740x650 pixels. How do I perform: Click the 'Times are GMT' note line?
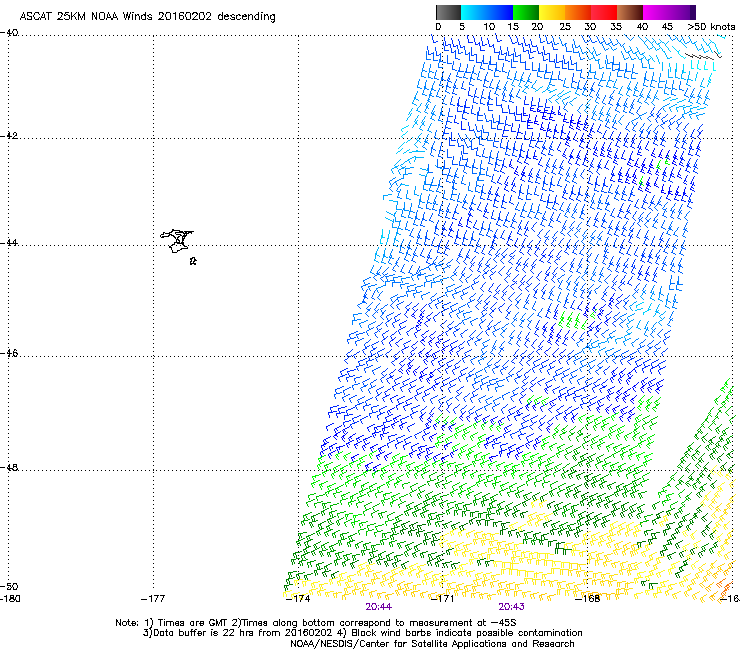[x=315, y=623]
